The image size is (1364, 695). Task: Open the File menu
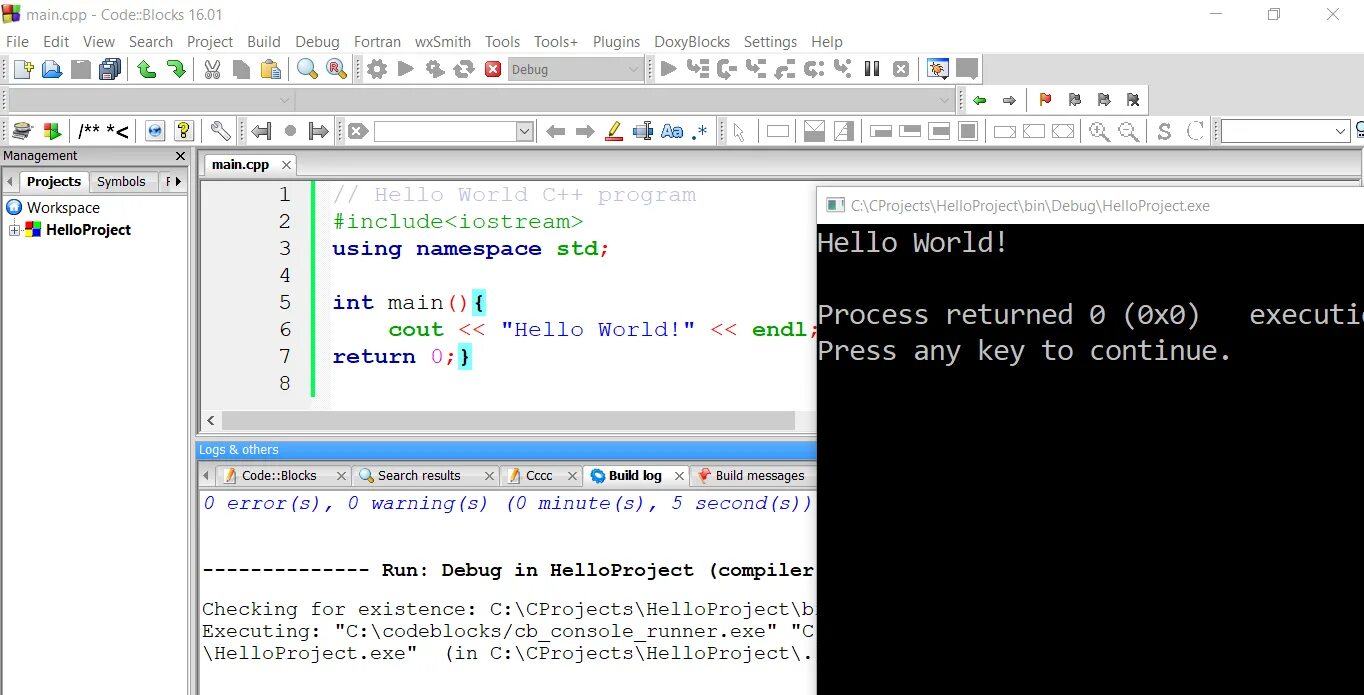[17, 42]
